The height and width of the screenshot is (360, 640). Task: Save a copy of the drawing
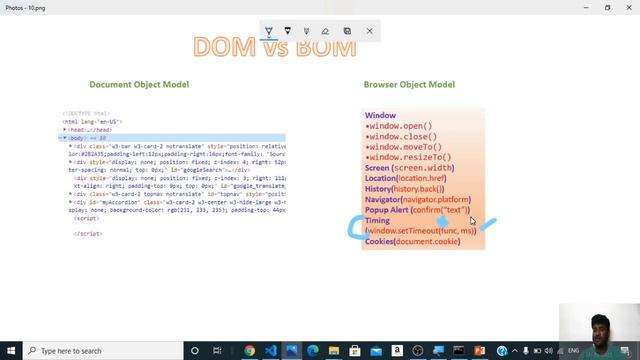(x=347, y=31)
